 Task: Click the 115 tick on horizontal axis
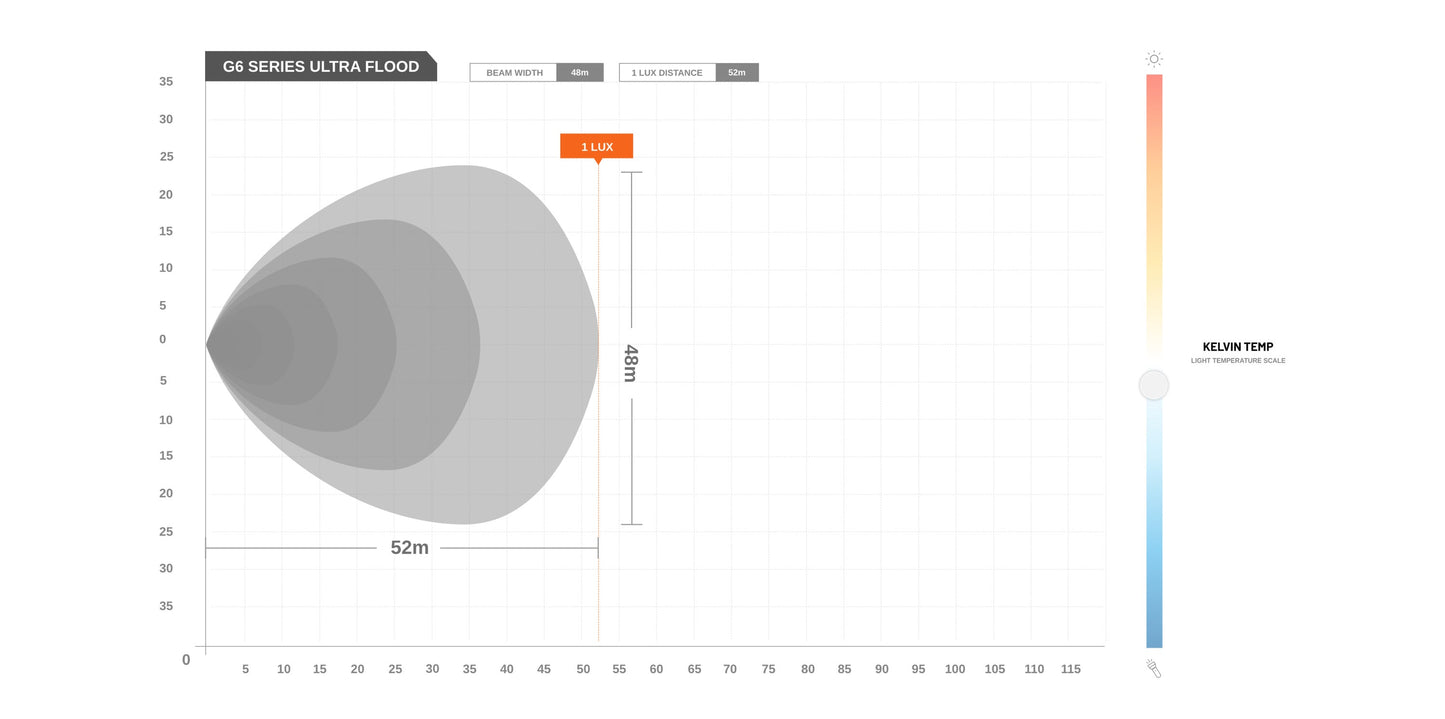click(x=1071, y=669)
